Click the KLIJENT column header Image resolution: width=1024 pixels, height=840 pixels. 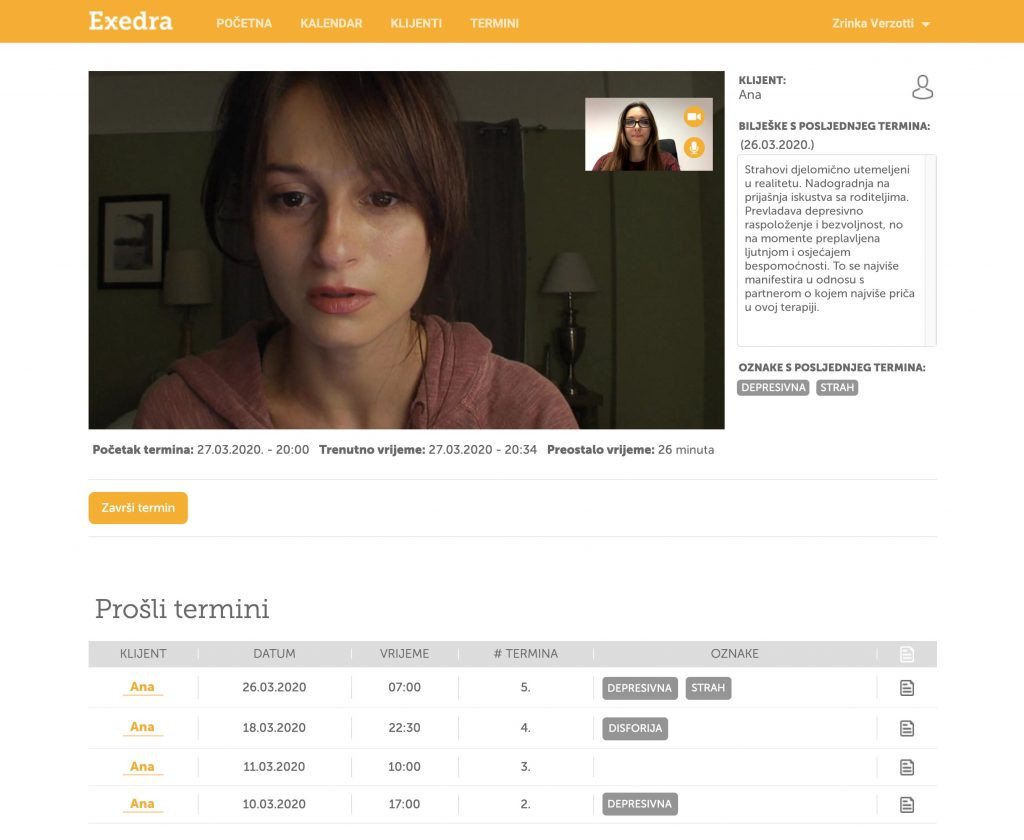[143, 654]
